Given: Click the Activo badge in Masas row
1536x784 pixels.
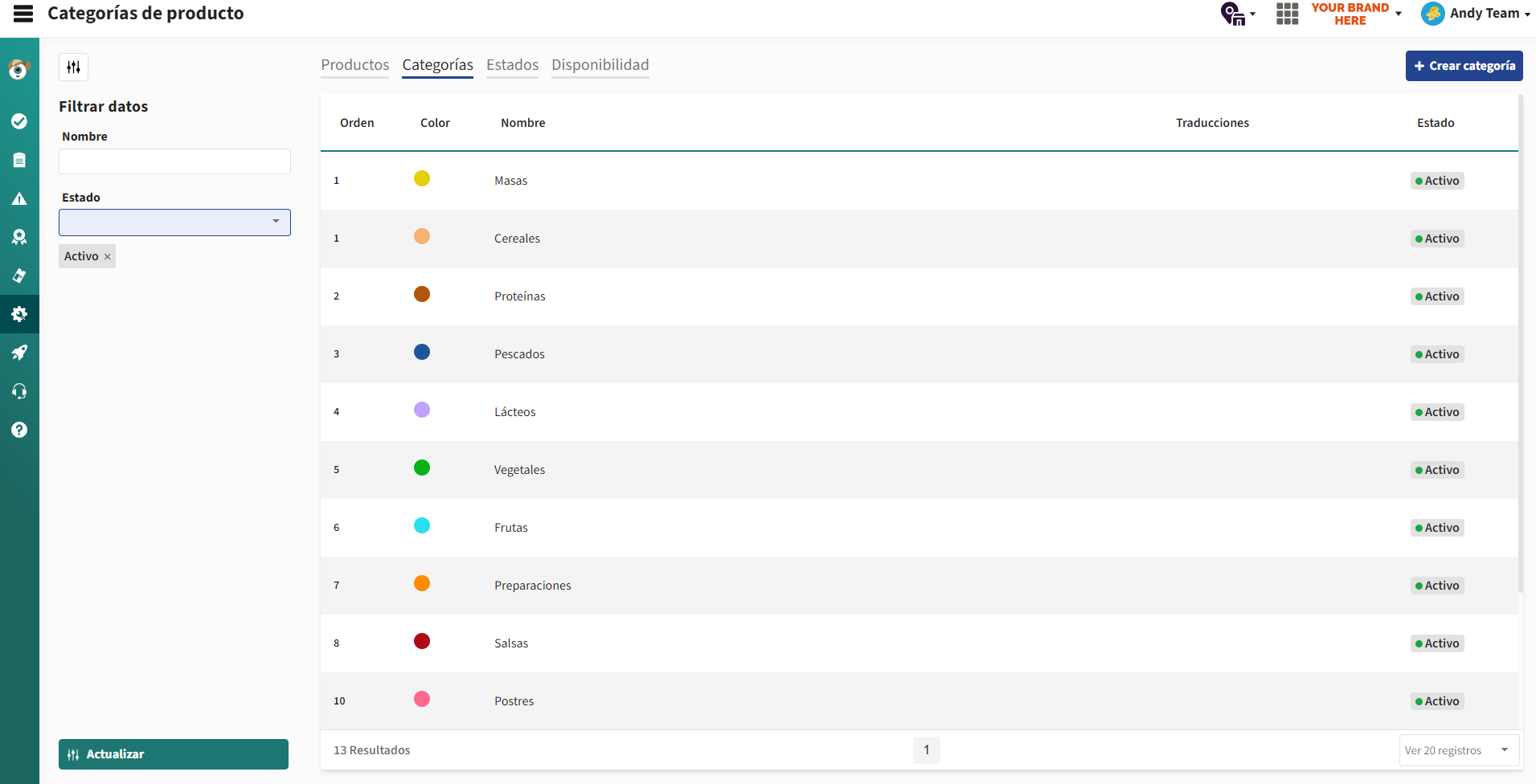Looking at the screenshot, I should 1437,181.
